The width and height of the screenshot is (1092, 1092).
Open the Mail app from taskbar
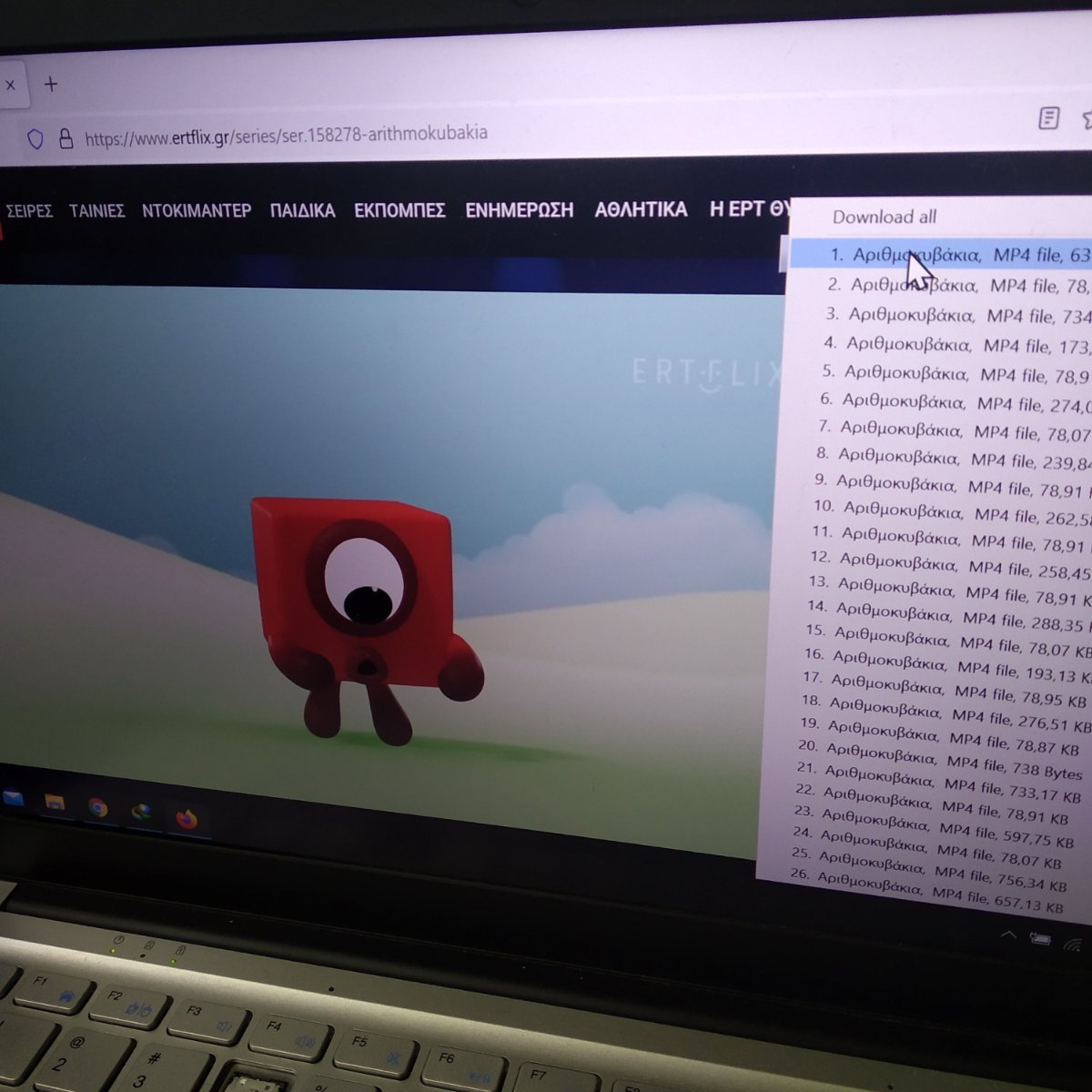[13, 798]
